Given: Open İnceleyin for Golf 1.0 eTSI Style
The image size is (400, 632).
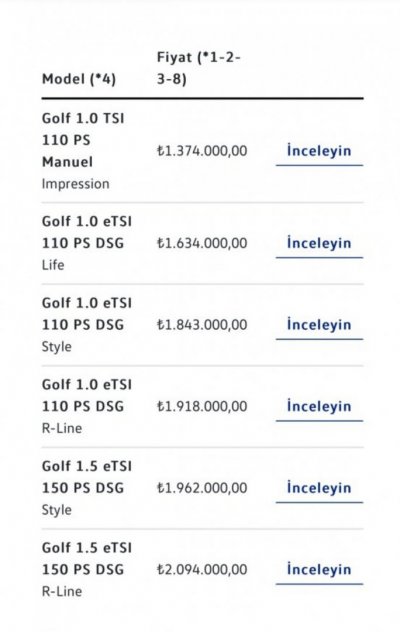Looking at the screenshot, I should coord(319,325).
